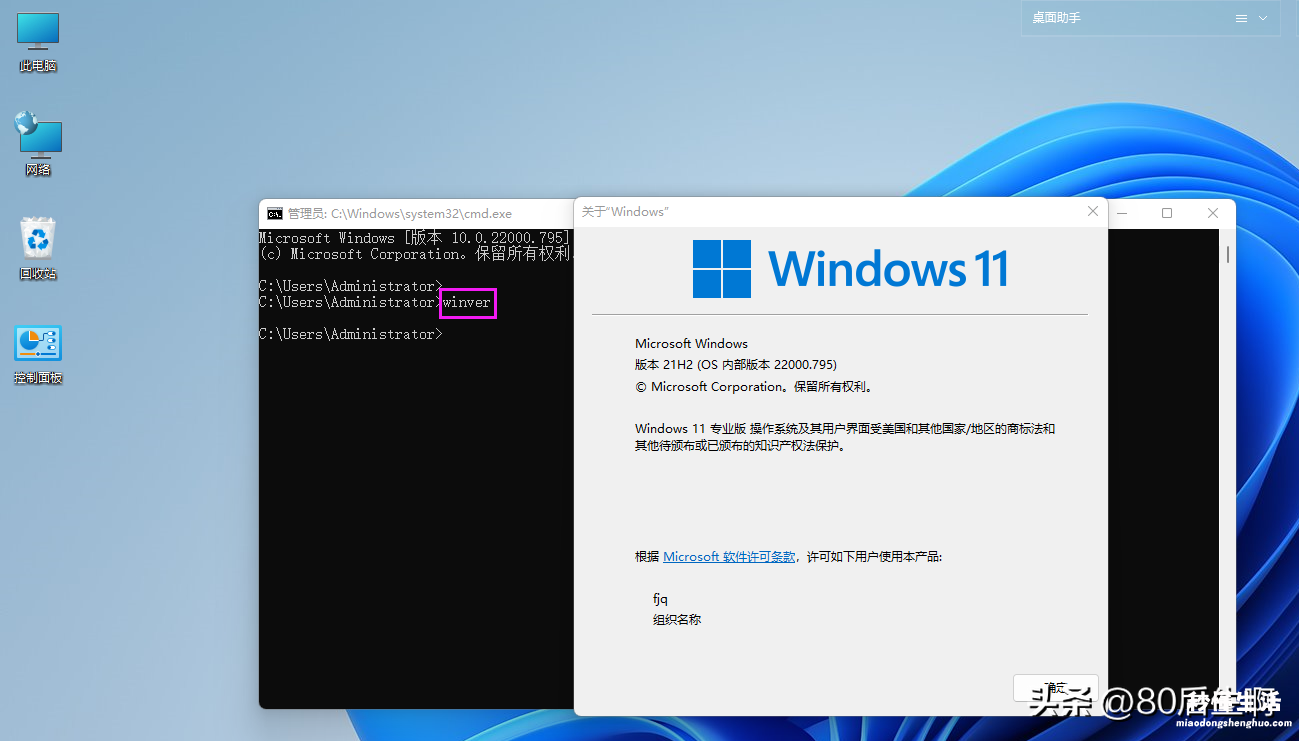This screenshot has width=1299, height=741.
Task: Open the 桌面助手 hamburger menu
Action: coord(1241,18)
